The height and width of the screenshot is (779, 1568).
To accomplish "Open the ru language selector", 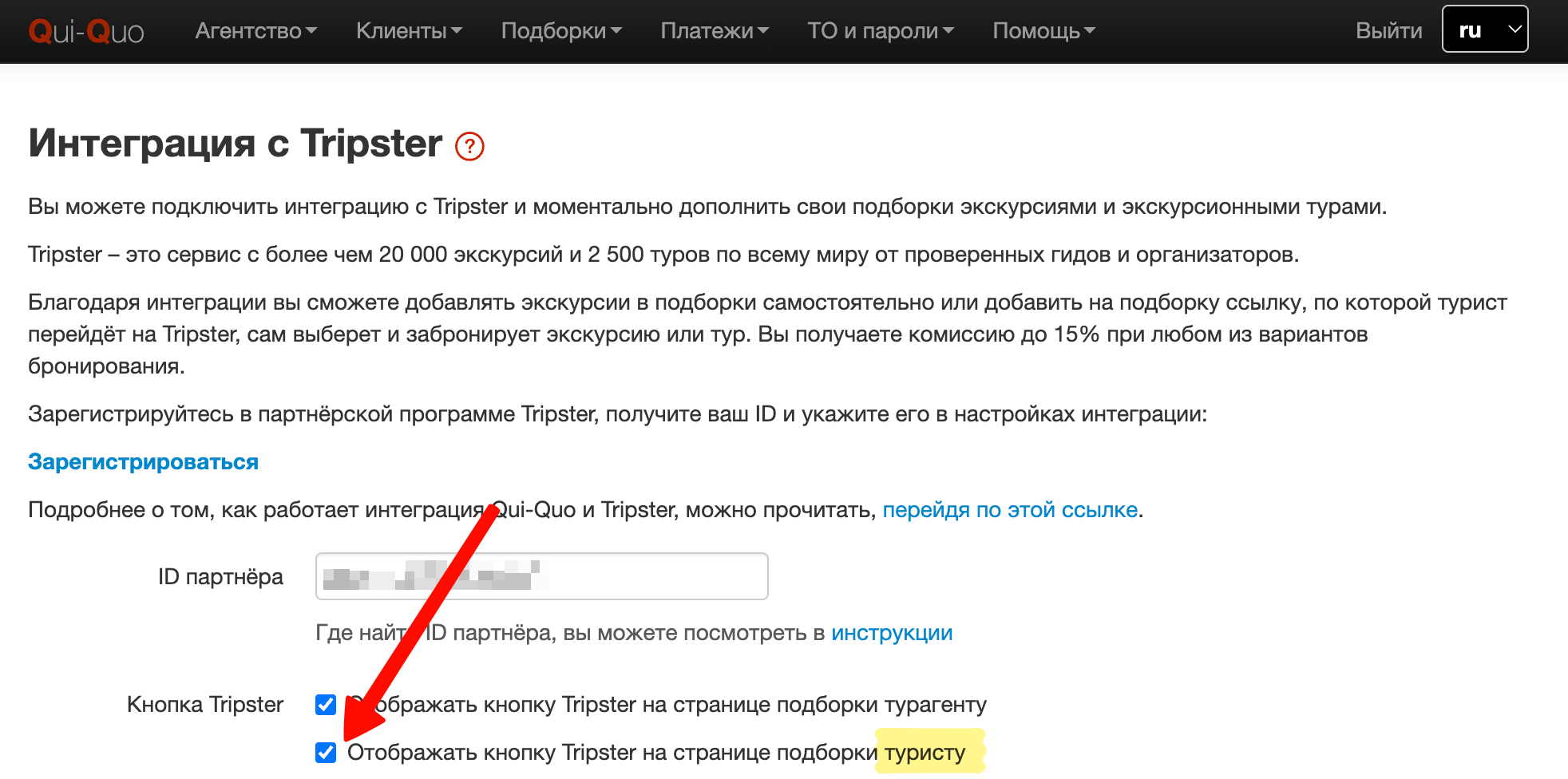I will pyautogui.click(x=1485, y=30).
